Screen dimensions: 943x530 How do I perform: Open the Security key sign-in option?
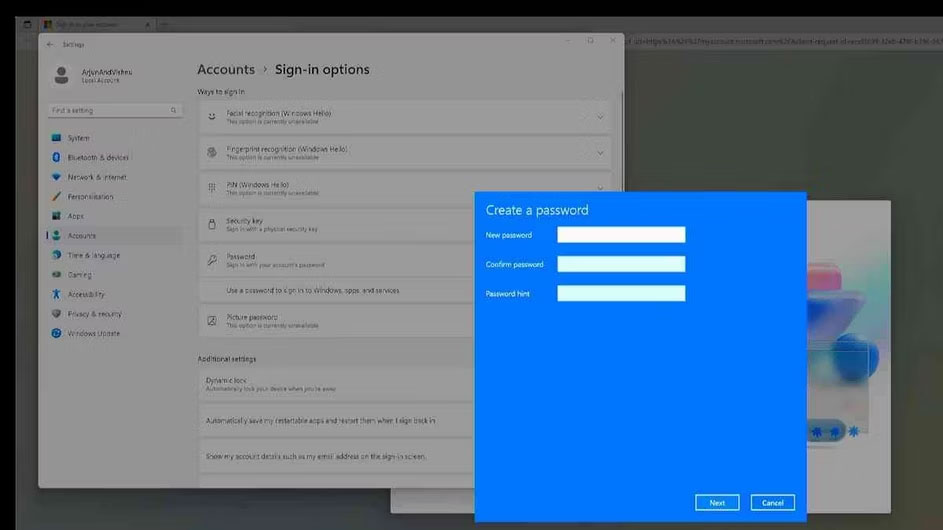pyautogui.click(x=337, y=224)
